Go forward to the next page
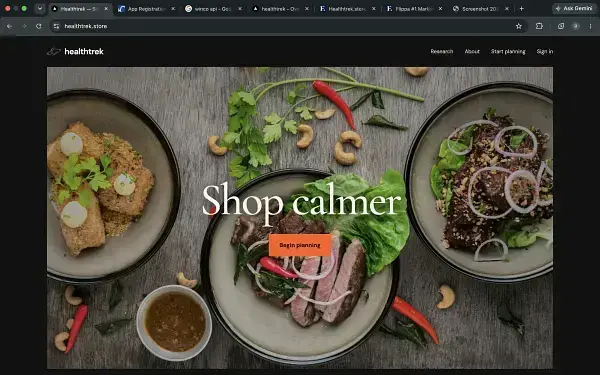This screenshot has height=375, width=600. coord(24,26)
